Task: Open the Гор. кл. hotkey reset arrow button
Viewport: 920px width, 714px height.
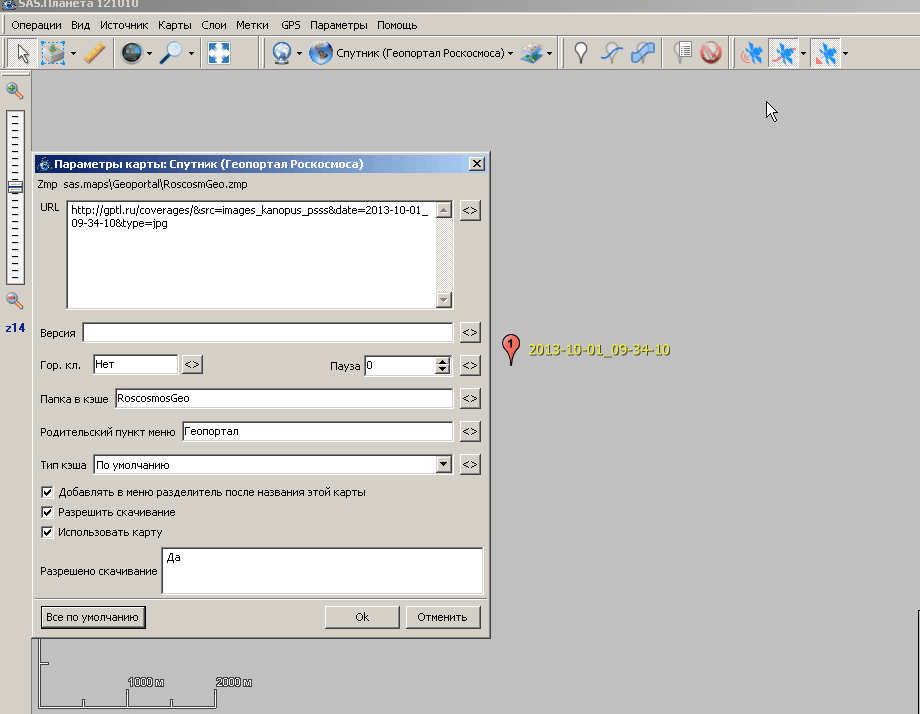Action: (x=193, y=365)
